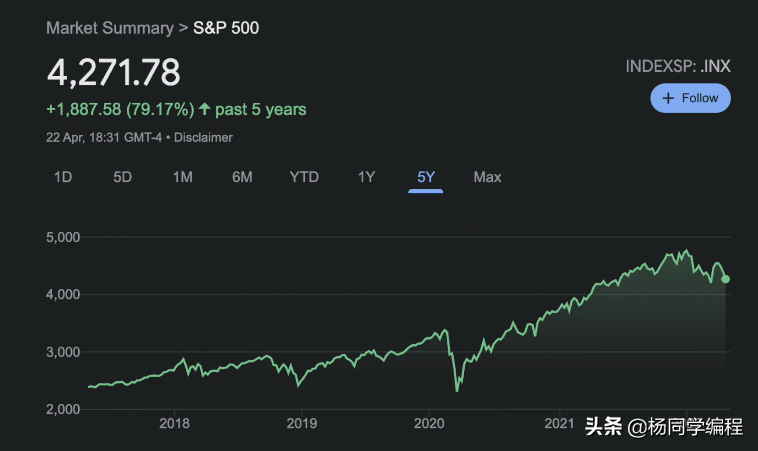Open the Max range tab
This screenshot has width=758, height=451.
pyautogui.click(x=487, y=177)
